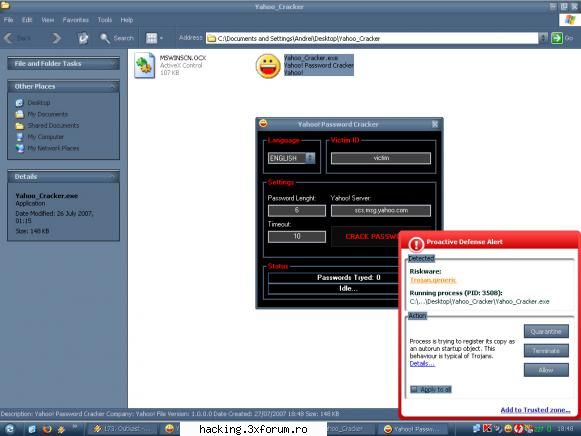The width and height of the screenshot is (581, 436).
Task: Click the Yahoo! Password Cracker title icon
Action: point(263,123)
